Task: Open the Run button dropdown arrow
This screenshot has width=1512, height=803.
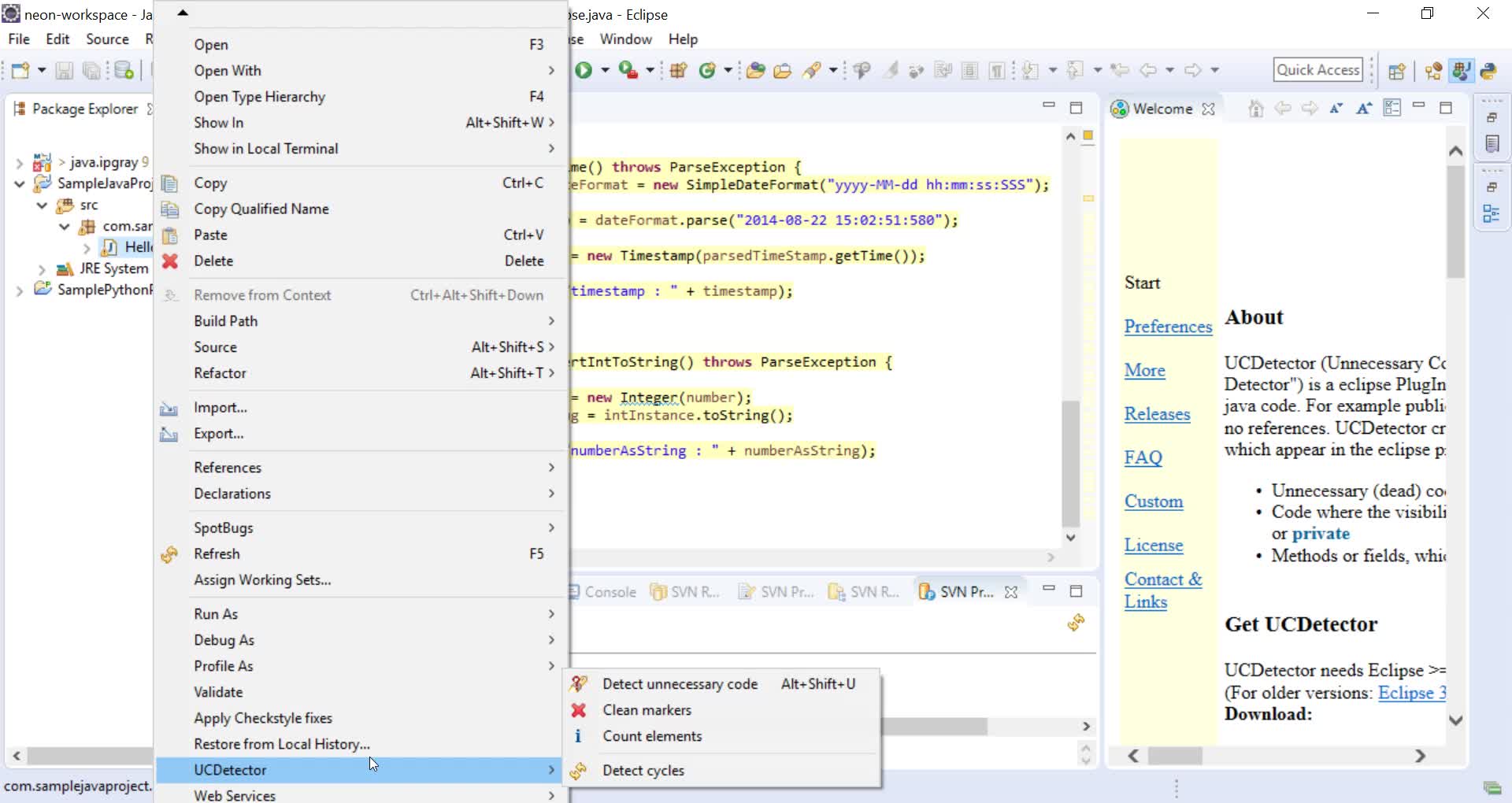Action: coord(605,70)
